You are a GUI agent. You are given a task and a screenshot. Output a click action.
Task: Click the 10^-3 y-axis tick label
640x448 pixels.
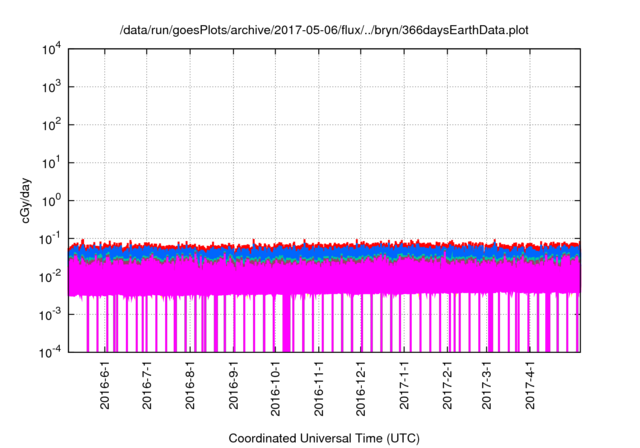(50, 315)
